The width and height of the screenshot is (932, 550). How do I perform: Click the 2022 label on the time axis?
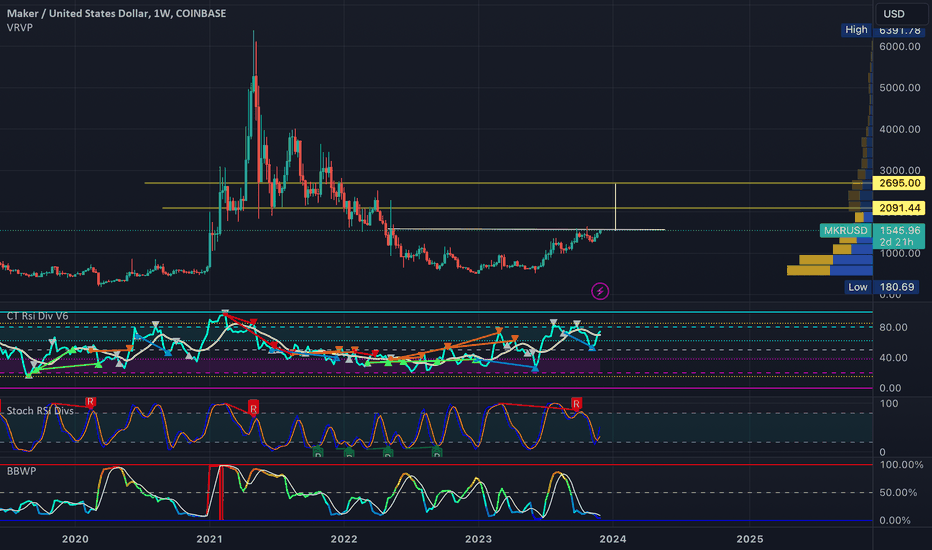[344, 539]
